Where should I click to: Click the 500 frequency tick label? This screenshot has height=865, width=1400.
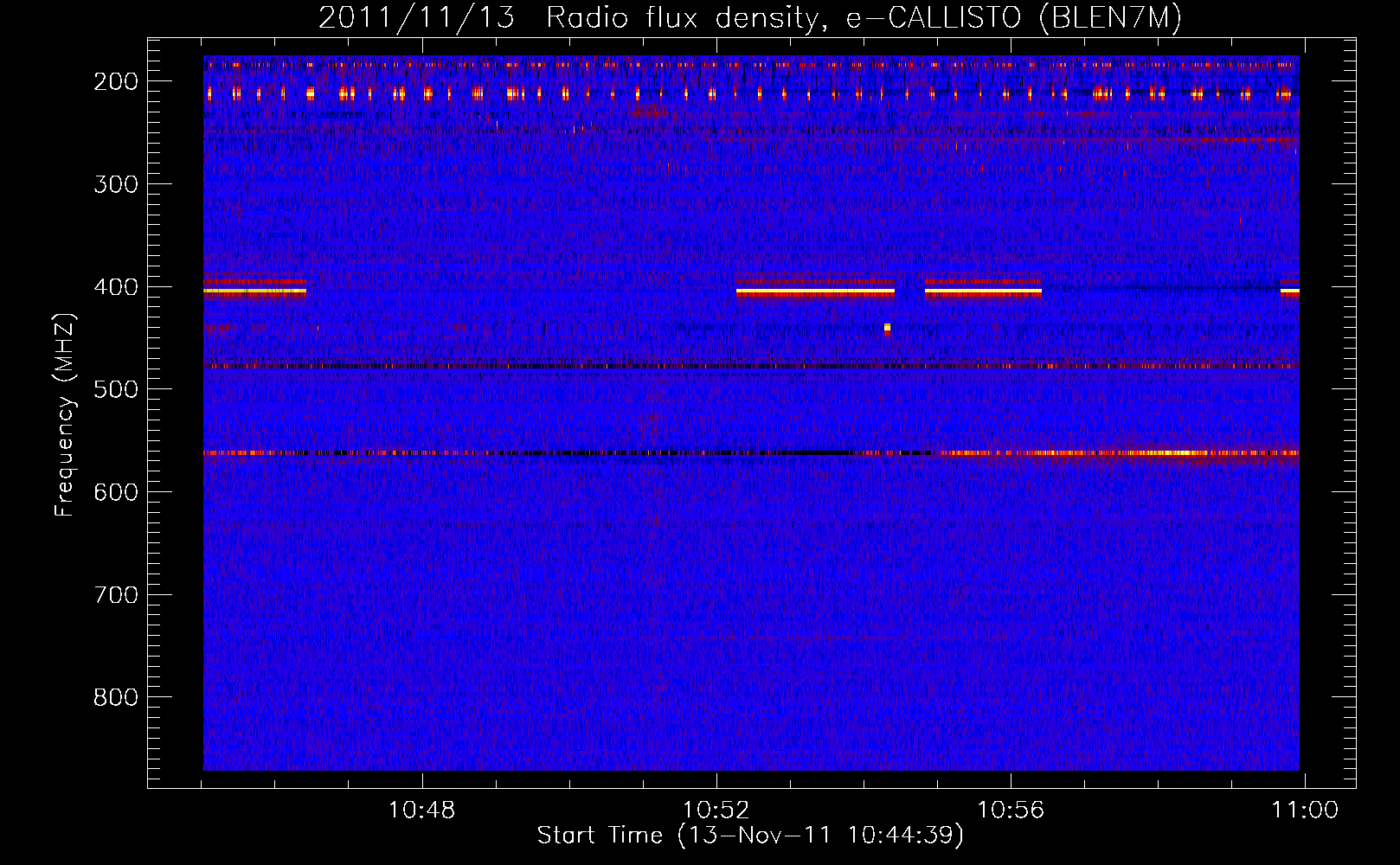116,389
